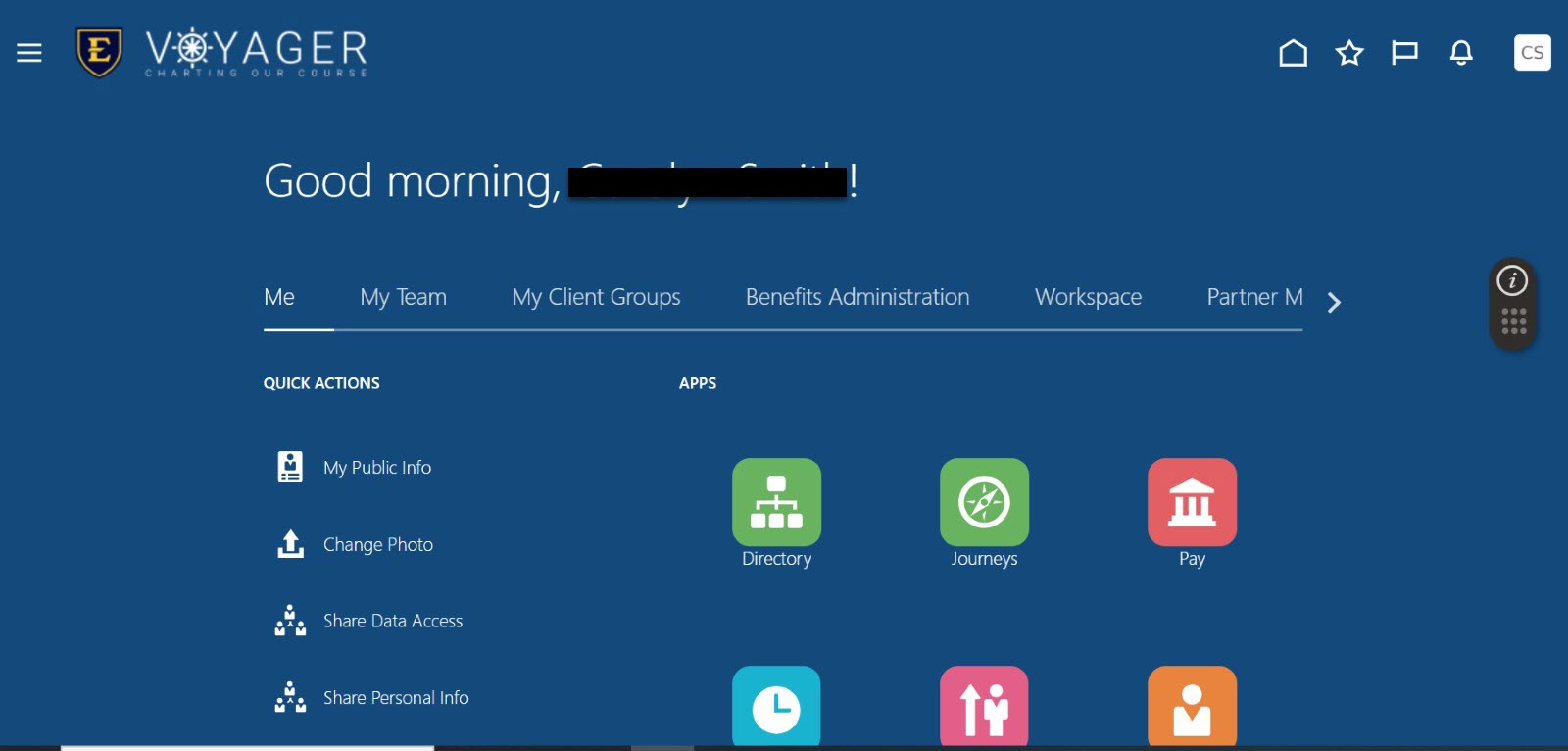The width and height of the screenshot is (1568, 751).
Task: Open the orange person app icon
Action: 1192,707
